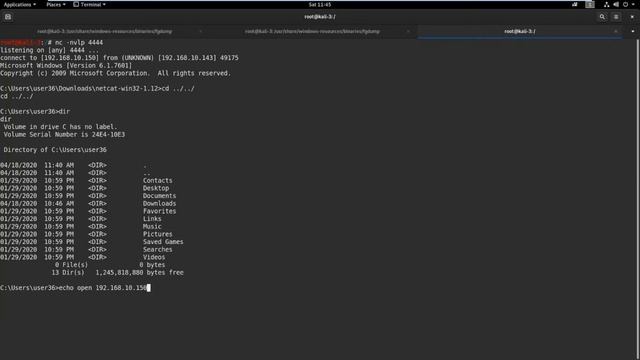Click the '0 File(s) 0 bytes' line

110,265
